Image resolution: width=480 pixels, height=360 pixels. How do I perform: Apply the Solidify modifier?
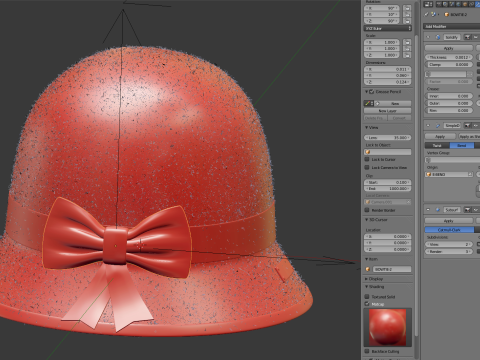tap(449, 48)
